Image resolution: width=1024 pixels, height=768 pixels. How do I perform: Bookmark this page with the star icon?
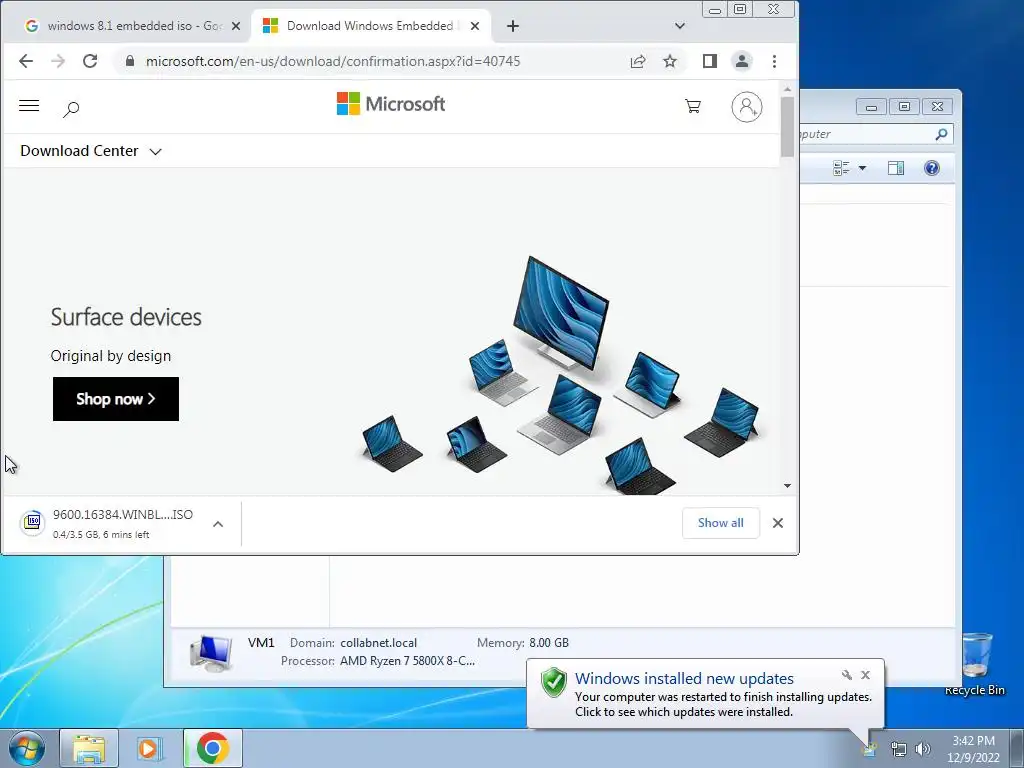click(x=670, y=61)
